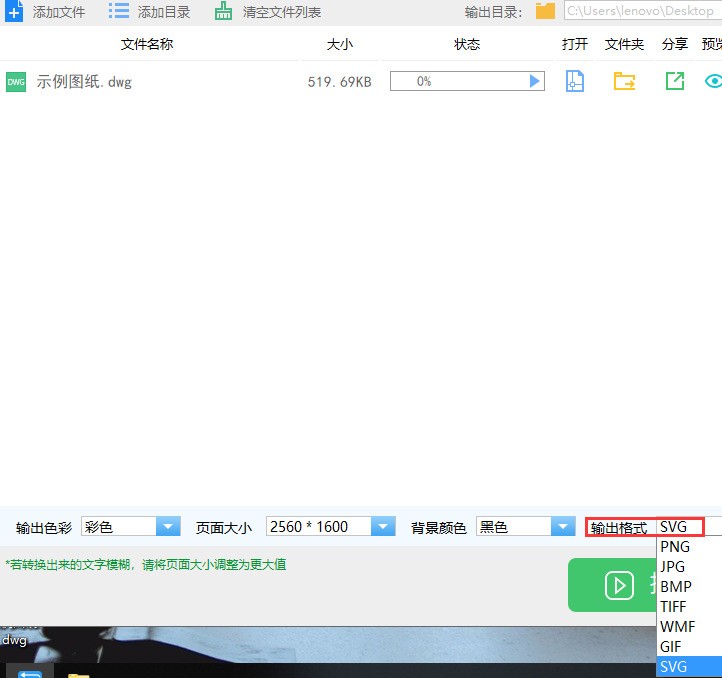Select PNG from format list
The width and height of the screenshot is (722, 678).
click(689, 547)
